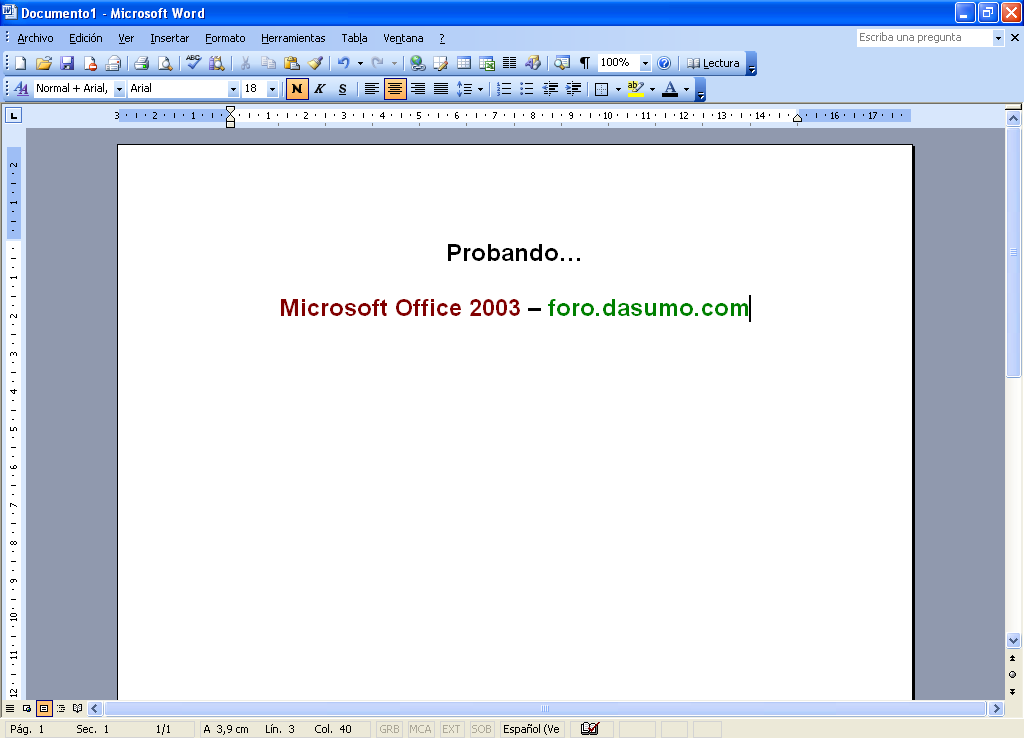Click the Save document icon
Image resolution: width=1024 pixels, height=738 pixels.
click(67, 63)
